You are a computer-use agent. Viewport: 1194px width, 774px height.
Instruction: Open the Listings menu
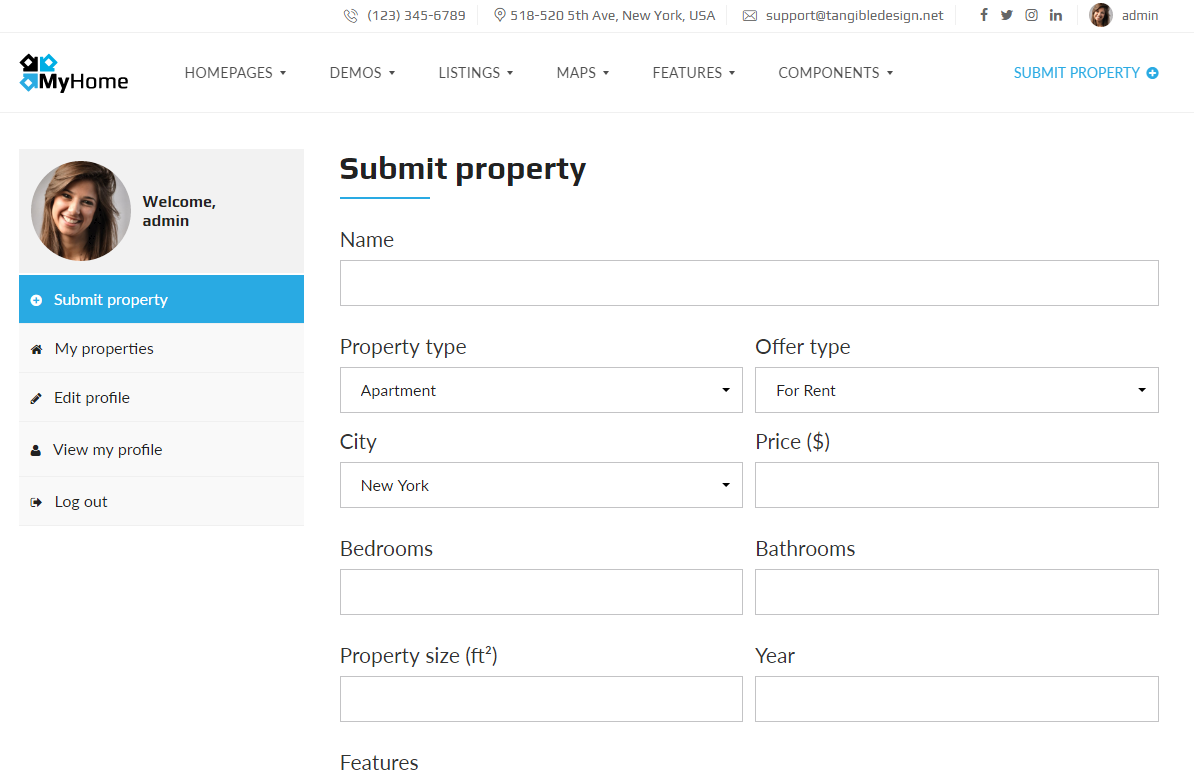[x=476, y=73]
